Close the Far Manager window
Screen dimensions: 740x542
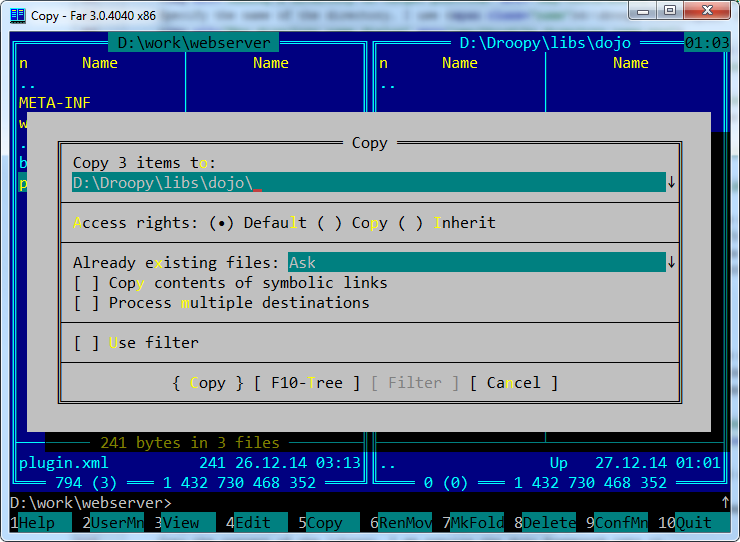click(x=707, y=10)
